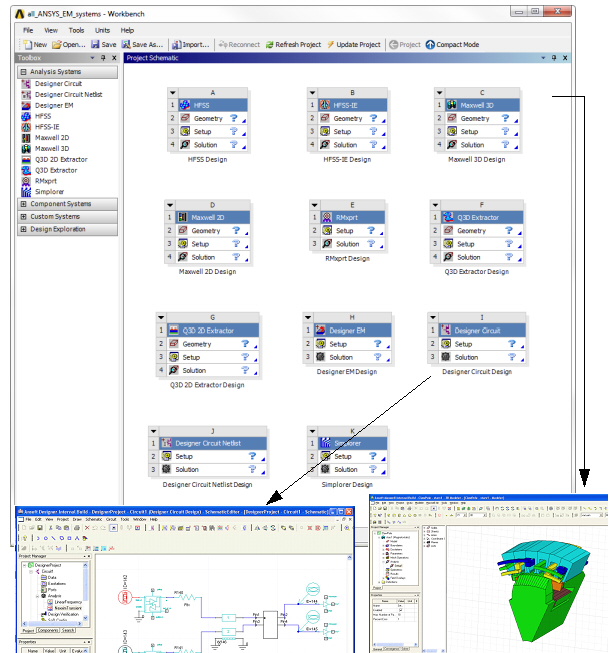The width and height of the screenshot is (609, 653).
Task: Click the Save disk toolbar icon
Action: click(95, 45)
